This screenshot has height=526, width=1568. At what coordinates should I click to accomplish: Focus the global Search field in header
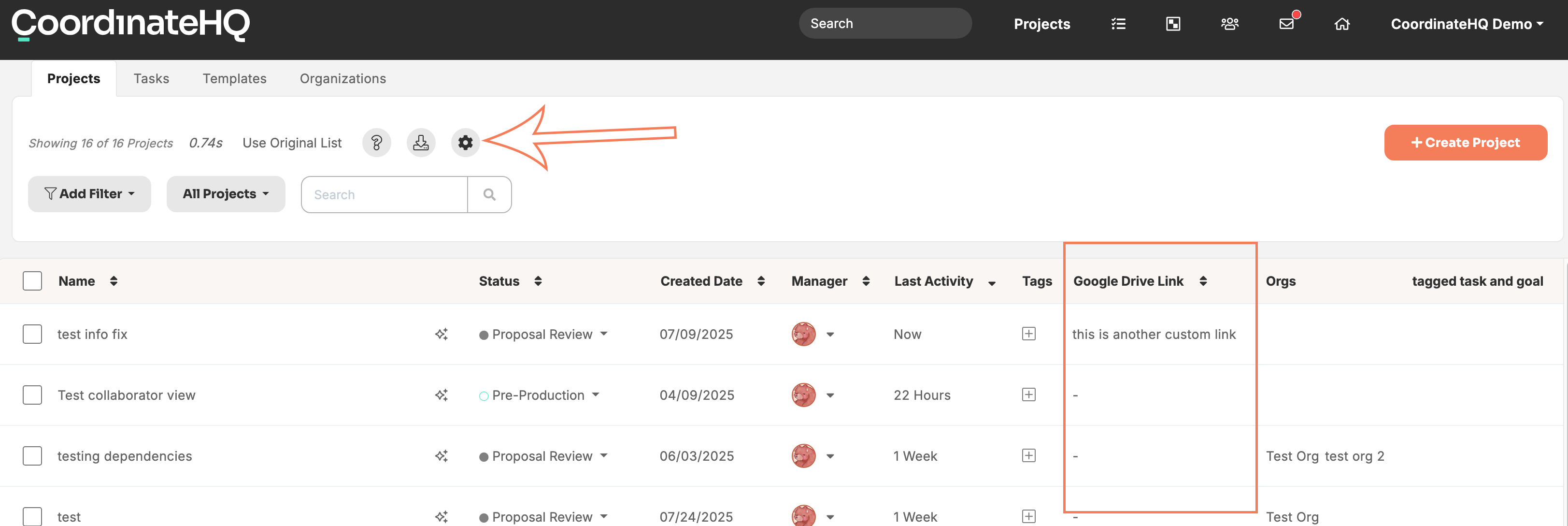(x=885, y=24)
